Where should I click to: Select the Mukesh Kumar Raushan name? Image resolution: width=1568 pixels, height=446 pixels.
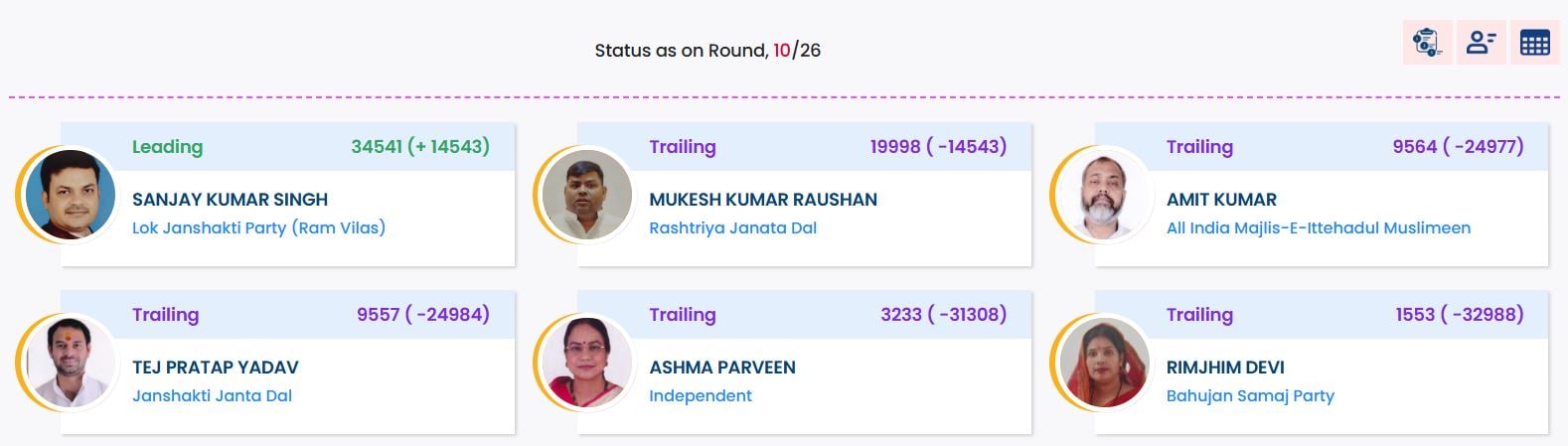pyautogui.click(x=762, y=200)
